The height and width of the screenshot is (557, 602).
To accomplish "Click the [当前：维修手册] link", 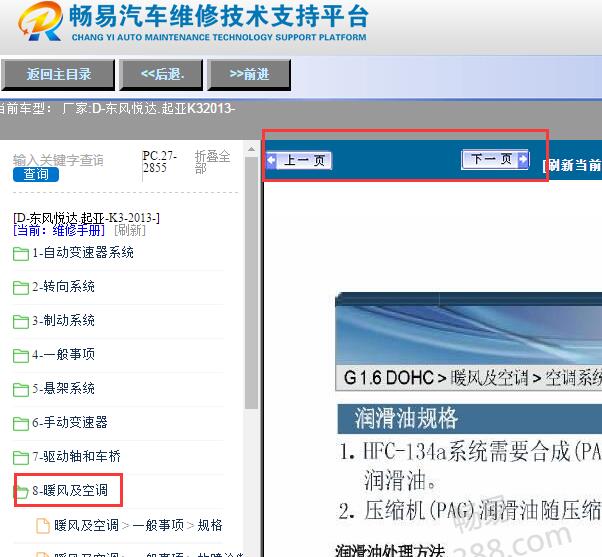I will (x=59, y=230).
